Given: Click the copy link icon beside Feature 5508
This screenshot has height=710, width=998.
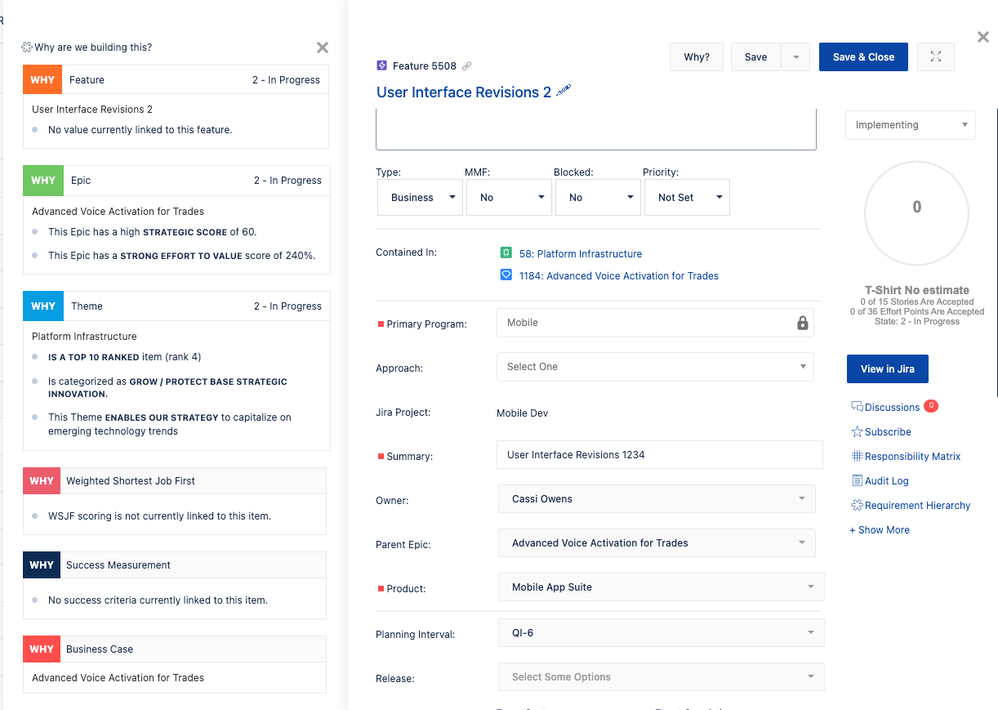Looking at the screenshot, I should (x=467, y=67).
